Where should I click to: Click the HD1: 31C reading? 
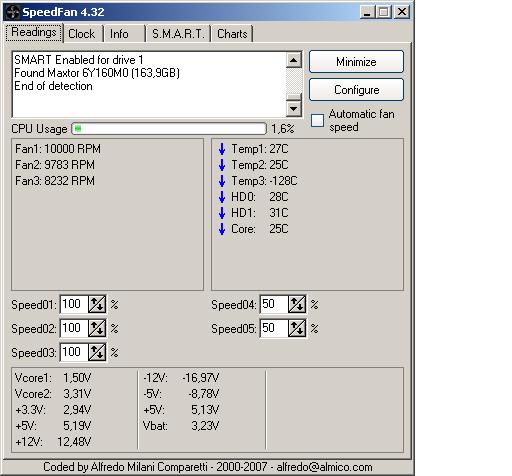(260, 213)
